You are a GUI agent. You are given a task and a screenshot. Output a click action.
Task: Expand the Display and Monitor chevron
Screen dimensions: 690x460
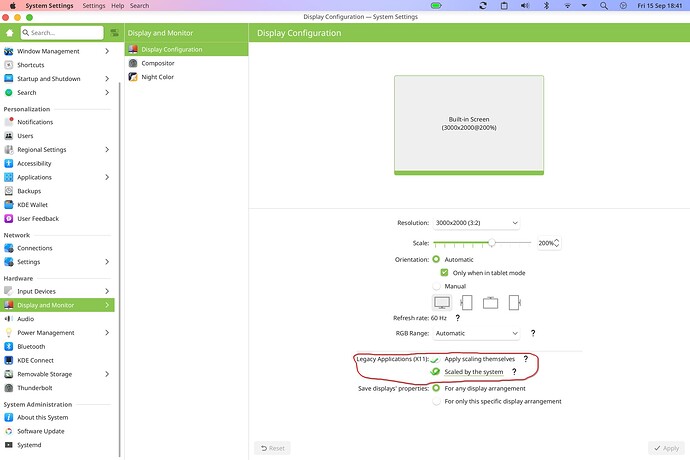(x=107, y=305)
